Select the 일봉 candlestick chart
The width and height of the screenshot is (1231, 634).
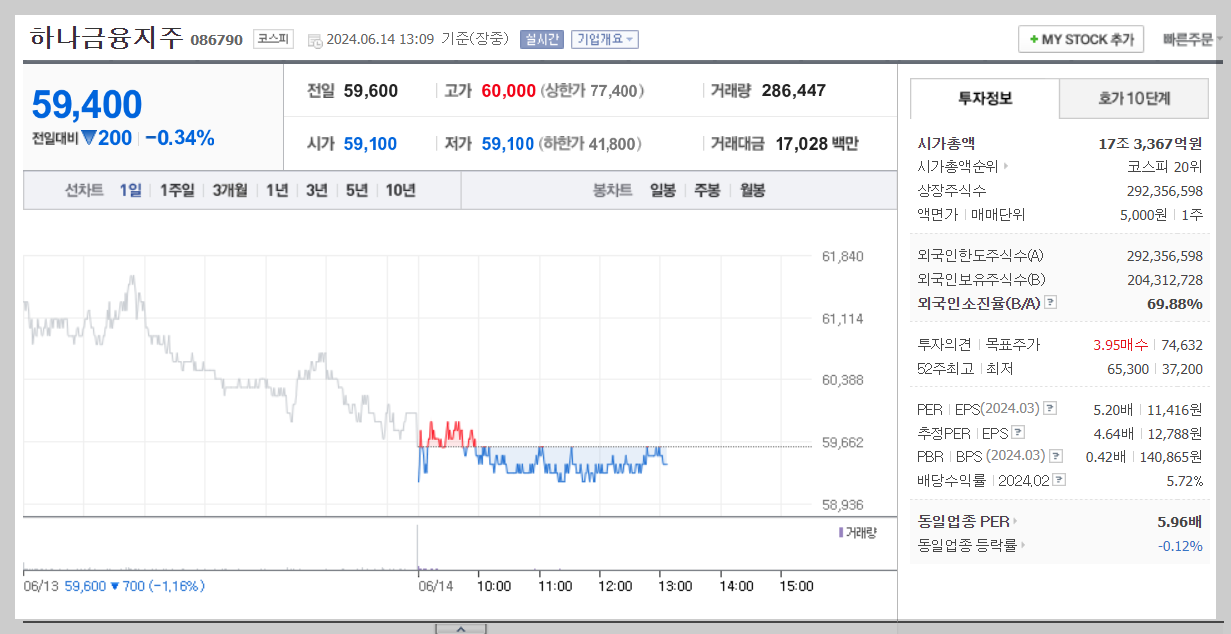[662, 190]
